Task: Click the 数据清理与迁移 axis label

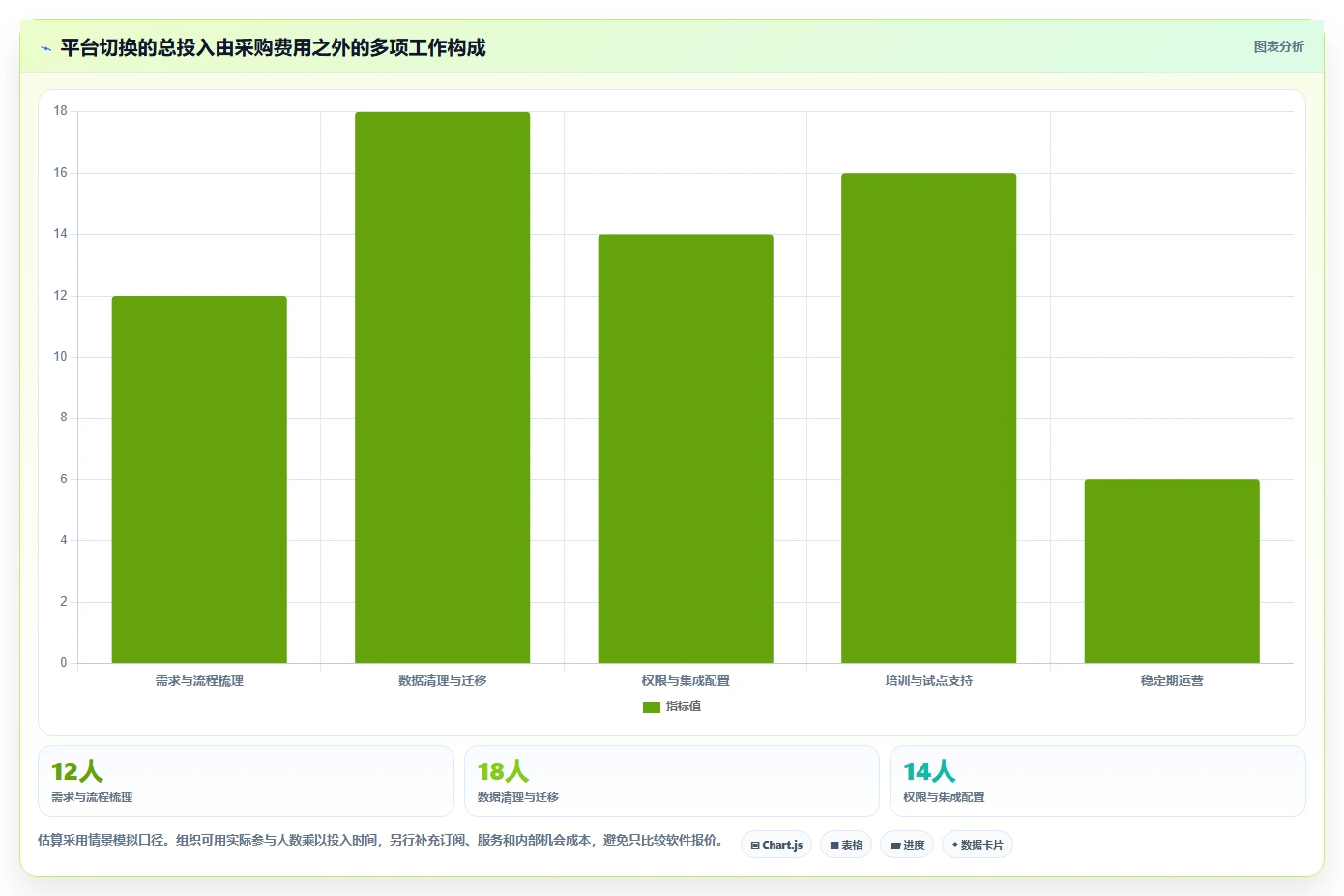Action: 442,680
